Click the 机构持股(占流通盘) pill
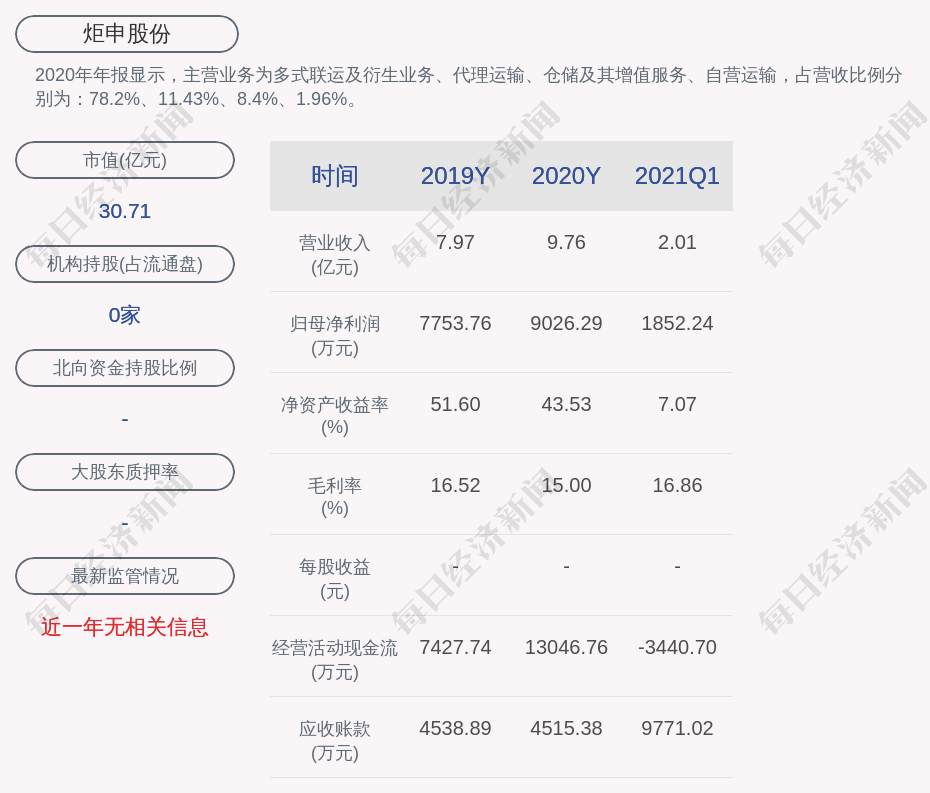The height and width of the screenshot is (793, 930). [125, 264]
